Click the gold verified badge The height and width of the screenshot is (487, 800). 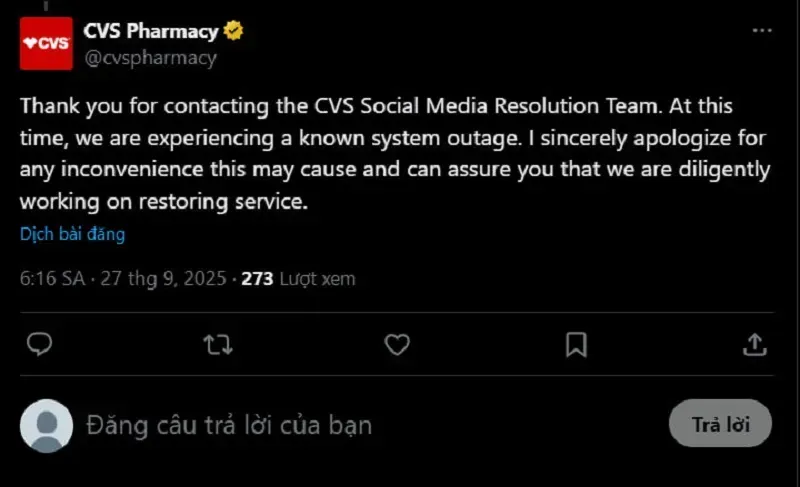[x=234, y=31]
